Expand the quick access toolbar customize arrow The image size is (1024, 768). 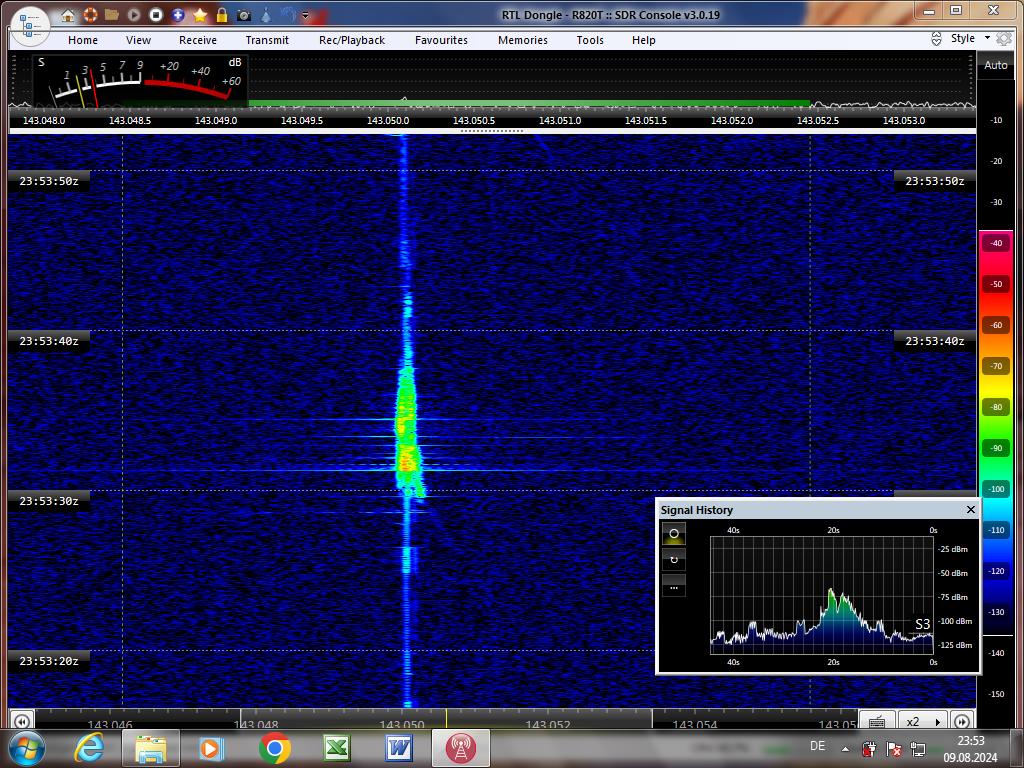(305, 15)
